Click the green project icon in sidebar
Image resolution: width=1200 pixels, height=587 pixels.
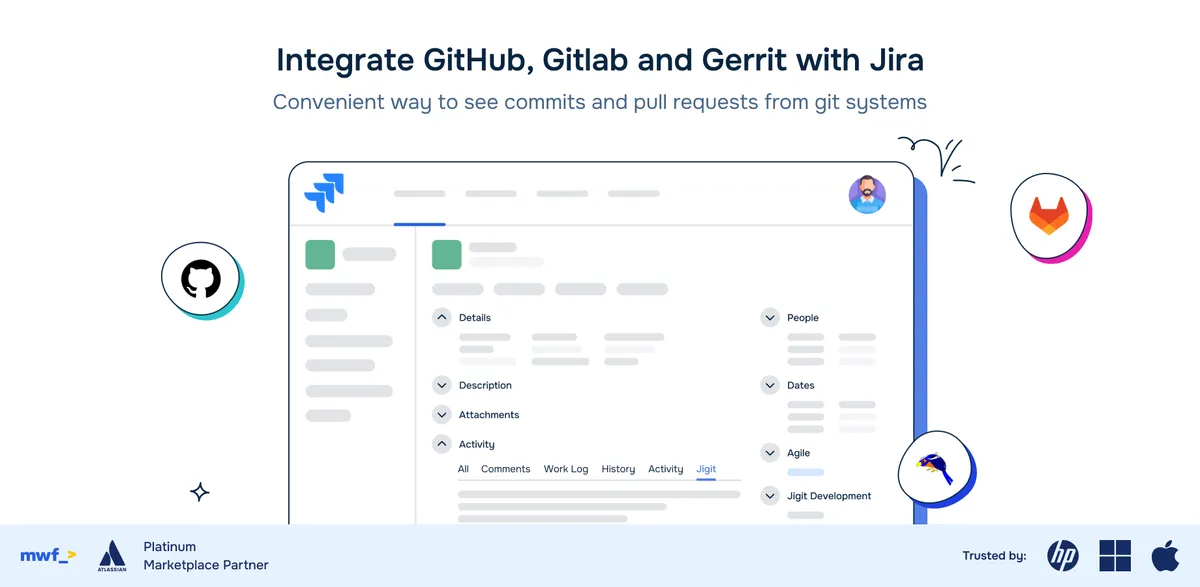click(320, 254)
